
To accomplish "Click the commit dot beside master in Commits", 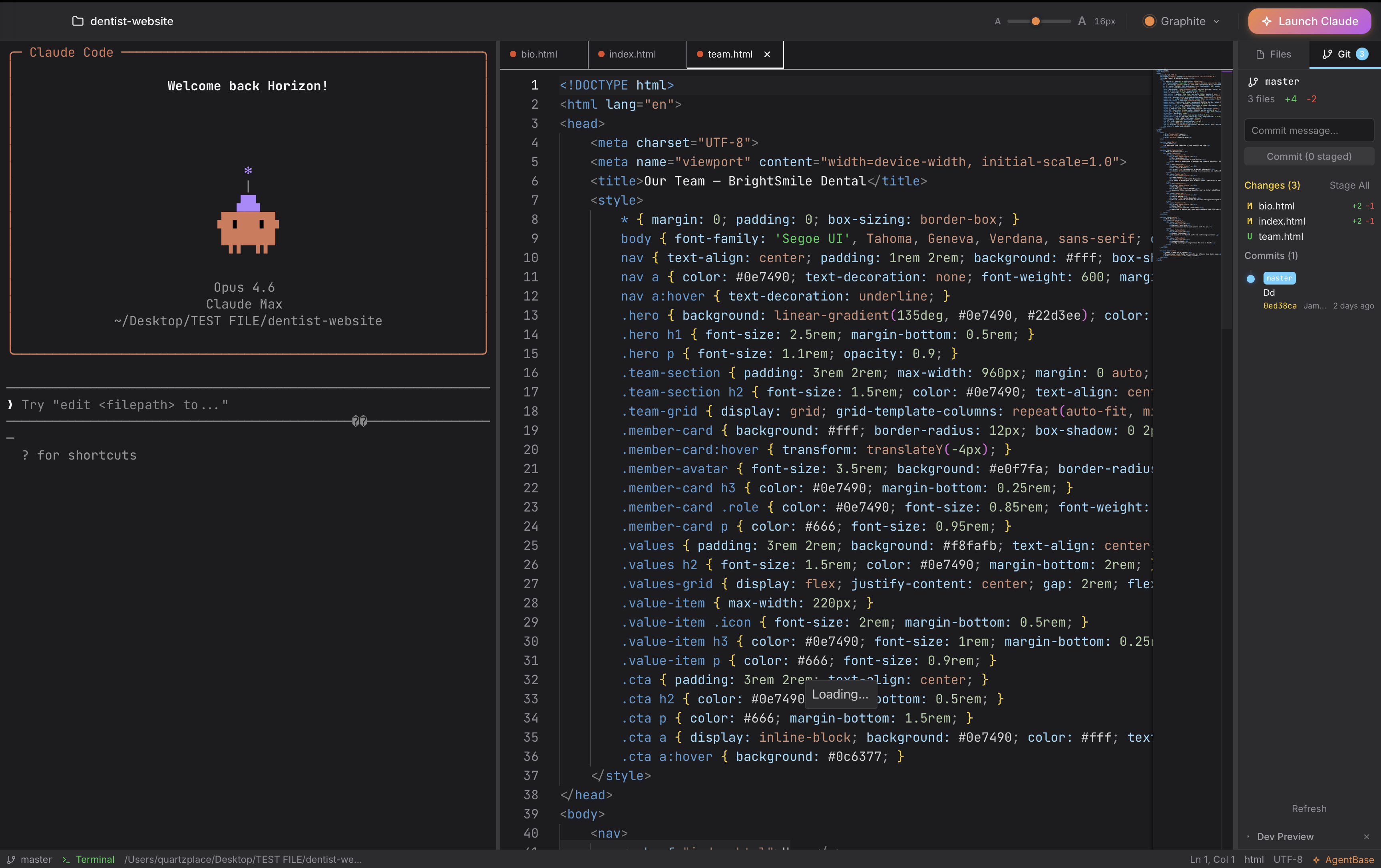I will 1251,279.
